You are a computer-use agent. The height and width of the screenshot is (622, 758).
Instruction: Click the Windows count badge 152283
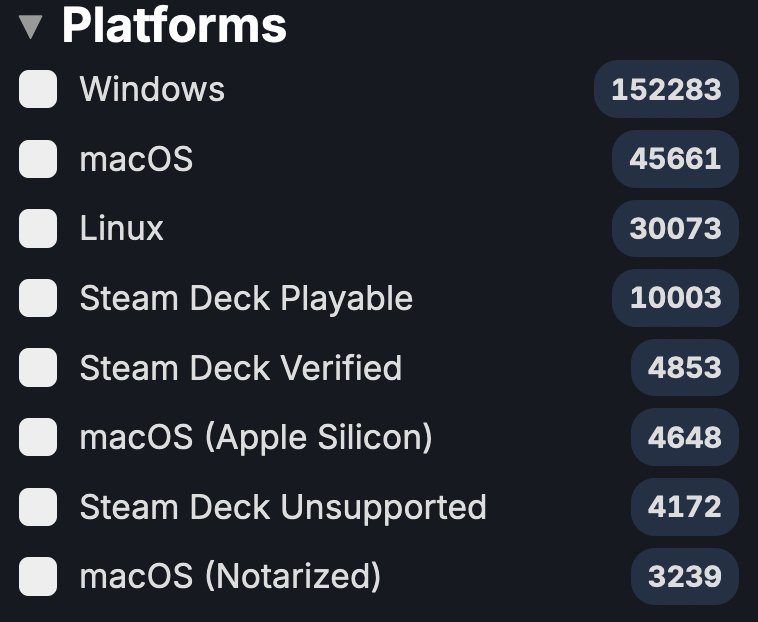(x=666, y=89)
